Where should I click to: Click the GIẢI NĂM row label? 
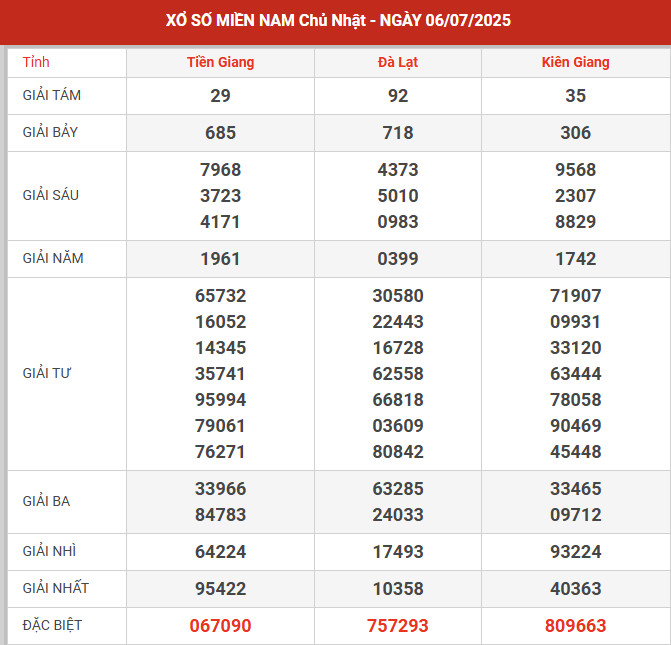click(53, 258)
